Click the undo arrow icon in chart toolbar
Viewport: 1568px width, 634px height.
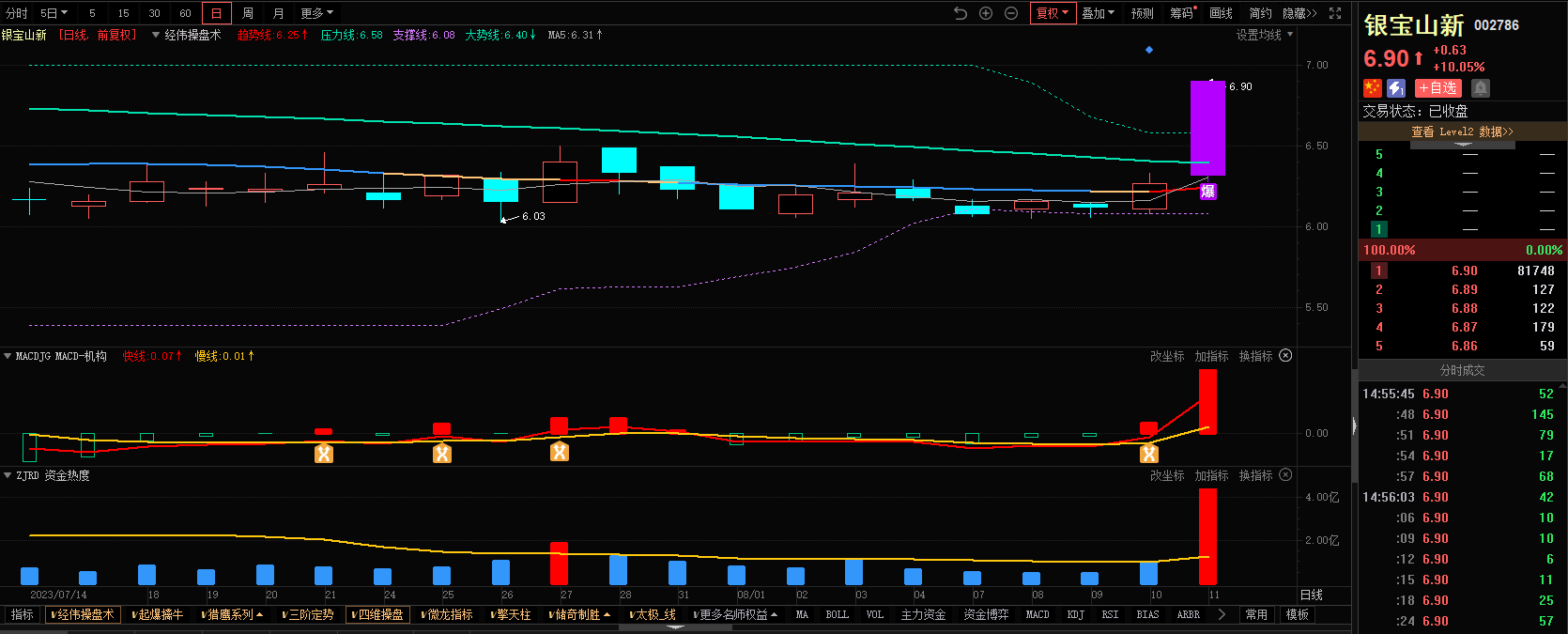(960, 13)
